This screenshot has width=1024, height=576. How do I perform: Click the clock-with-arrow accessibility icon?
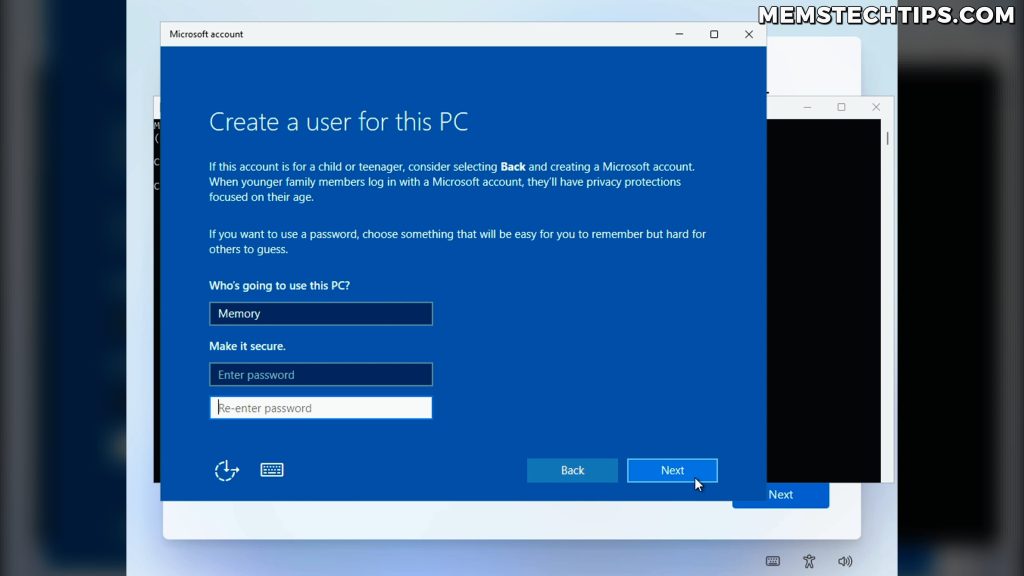pyautogui.click(x=227, y=469)
